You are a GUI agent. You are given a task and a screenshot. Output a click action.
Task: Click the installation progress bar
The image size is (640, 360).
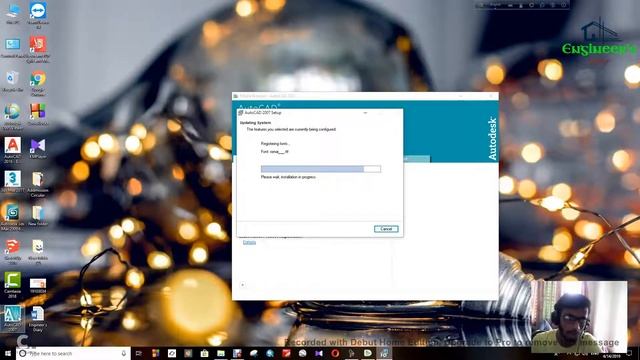pyautogui.click(x=321, y=169)
